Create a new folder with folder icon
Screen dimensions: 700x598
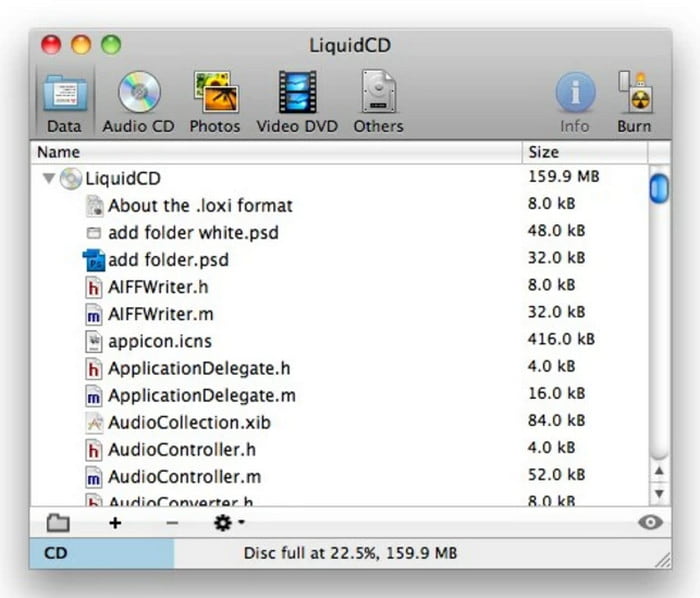tap(58, 523)
